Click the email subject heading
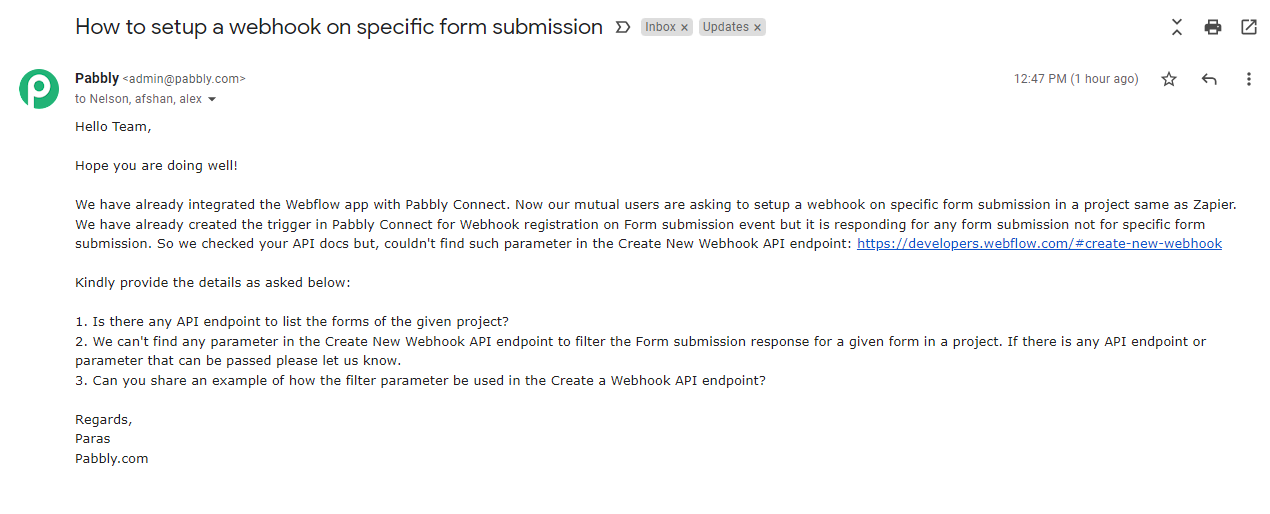This screenshot has height=514, width=1270. point(339,27)
